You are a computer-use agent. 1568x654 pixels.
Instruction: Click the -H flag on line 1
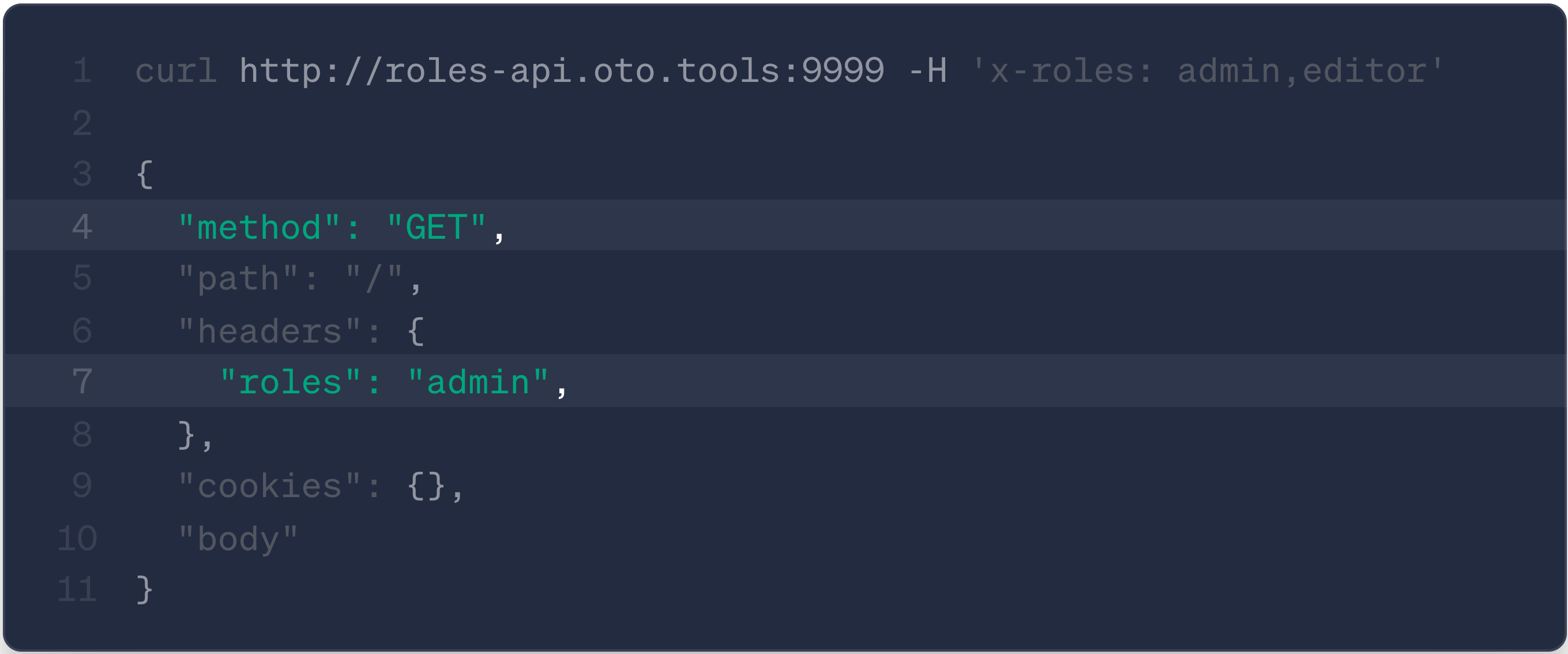point(927,72)
